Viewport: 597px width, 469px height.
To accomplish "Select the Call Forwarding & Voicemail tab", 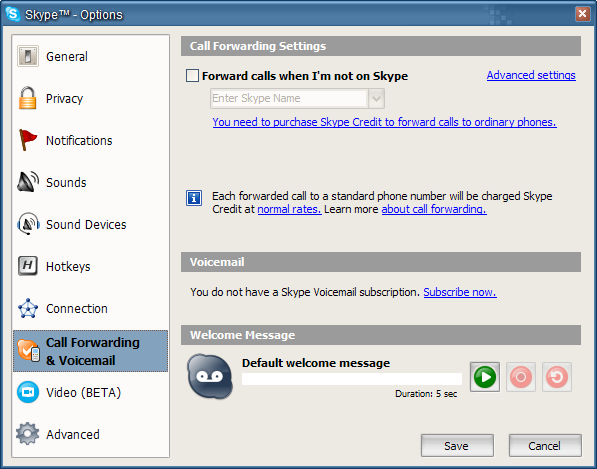I will point(91,351).
